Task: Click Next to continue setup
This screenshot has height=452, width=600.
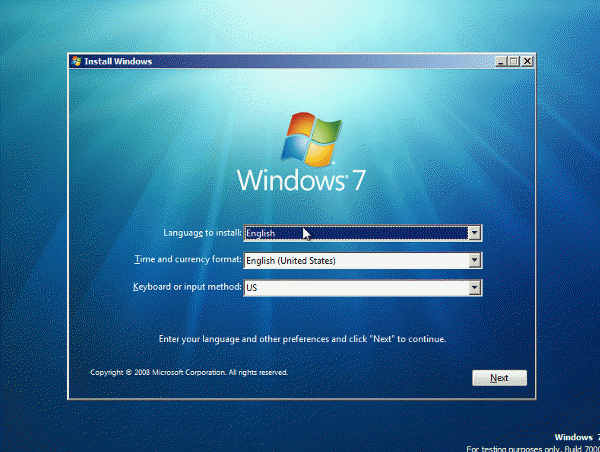Action: [499, 378]
